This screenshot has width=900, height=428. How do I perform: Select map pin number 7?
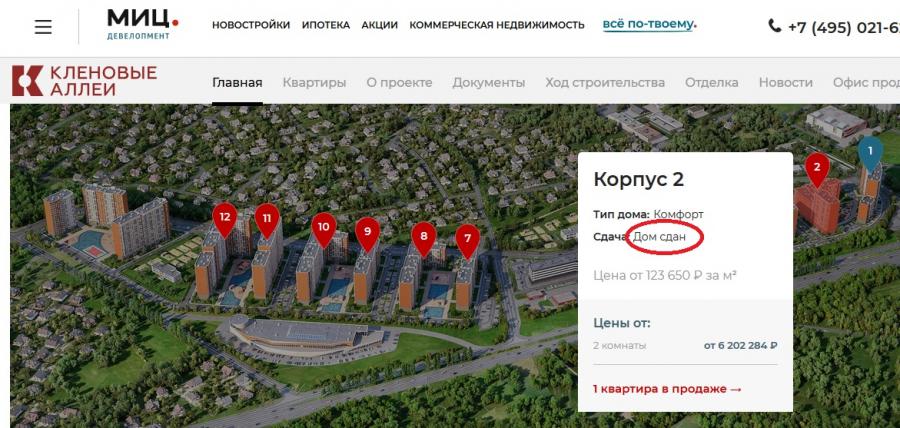(x=468, y=240)
